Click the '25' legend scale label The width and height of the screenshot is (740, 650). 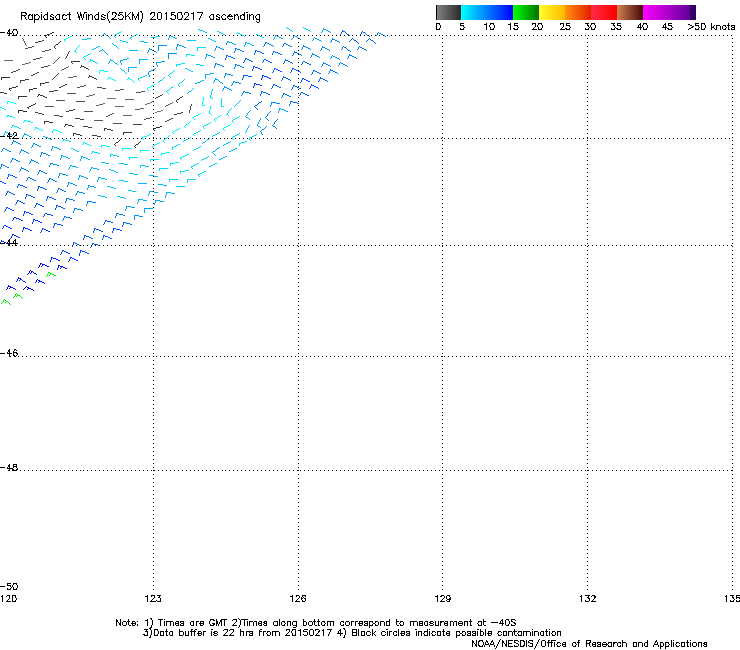point(565,27)
